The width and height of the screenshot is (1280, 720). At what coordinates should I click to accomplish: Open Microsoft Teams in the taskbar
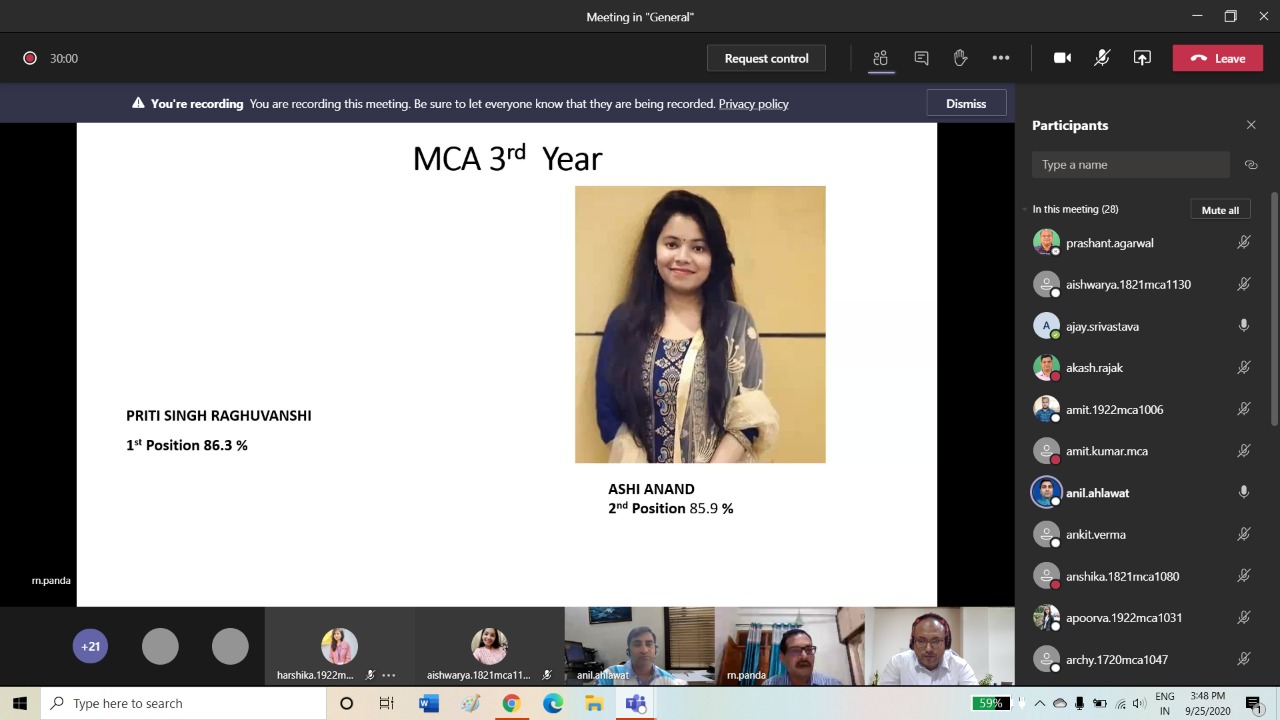click(x=635, y=703)
